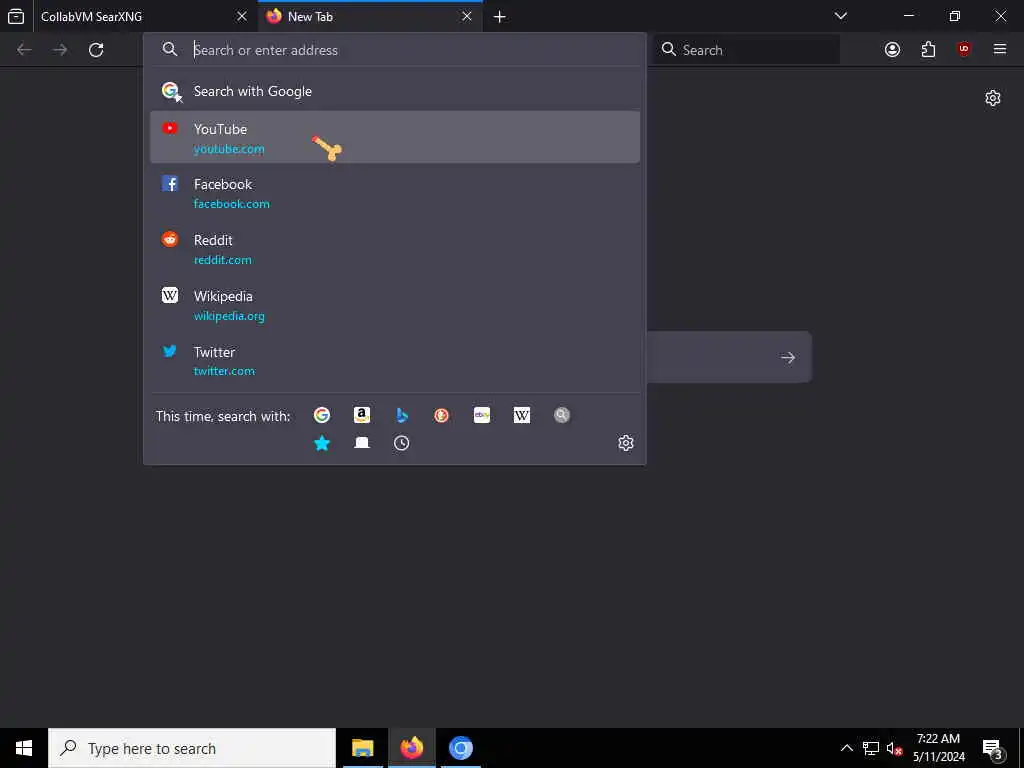Open the Wikipedia suggestion row
The height and width of the screenshot is (768, 1024).
tap(394, 305)
